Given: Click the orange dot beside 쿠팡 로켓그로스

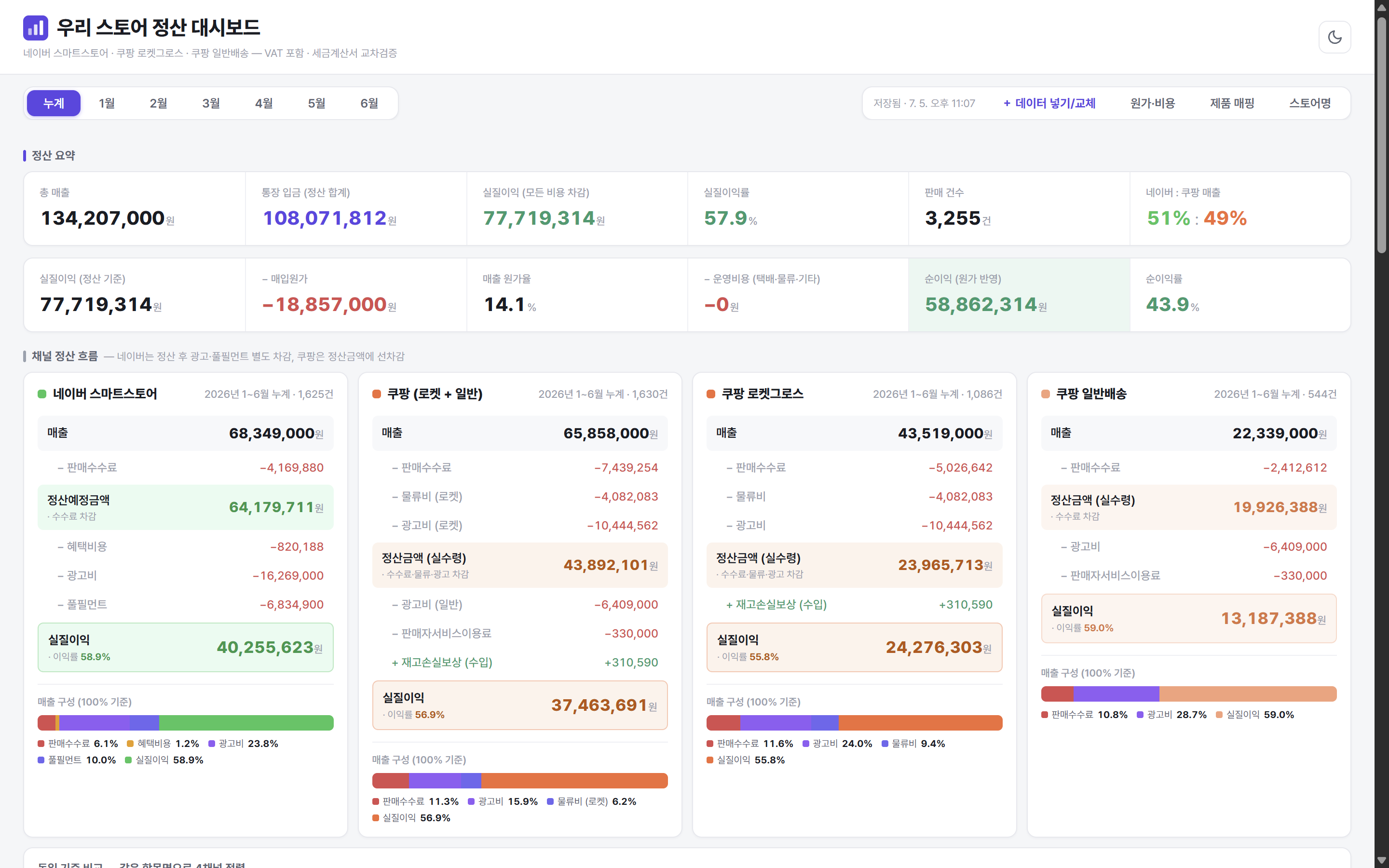Looking at the screenshot, I should 710,394.
